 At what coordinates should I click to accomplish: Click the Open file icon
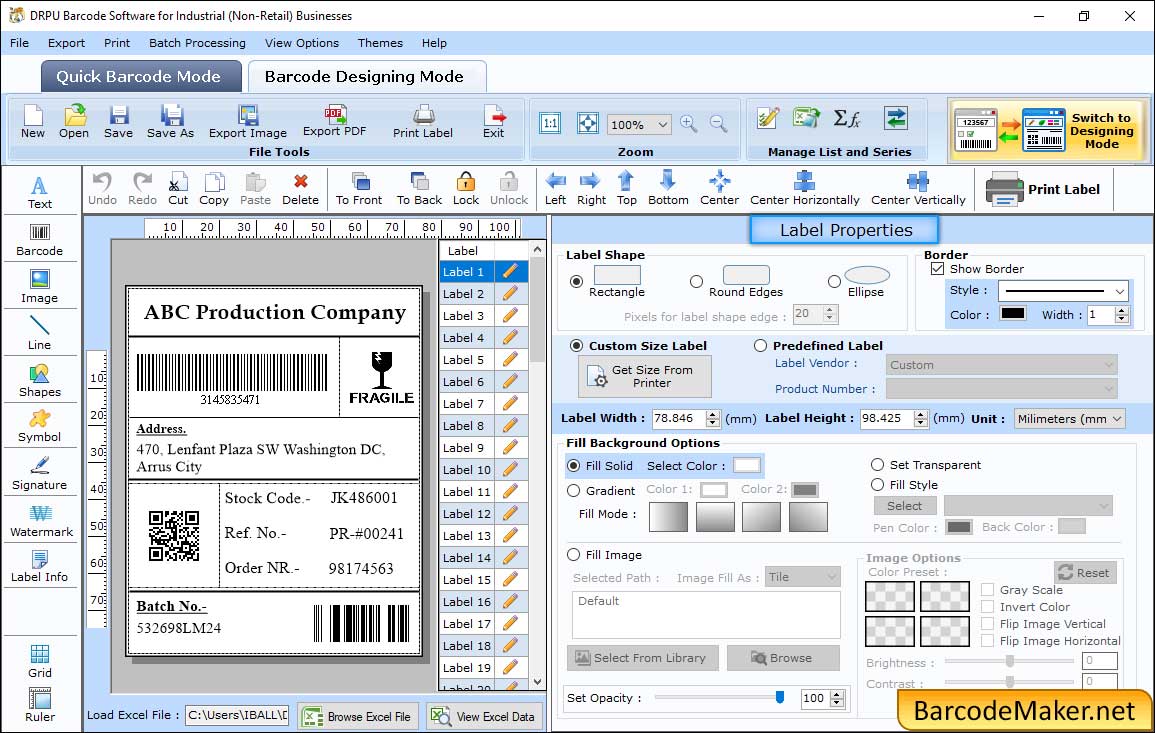(x=74, y=122)
